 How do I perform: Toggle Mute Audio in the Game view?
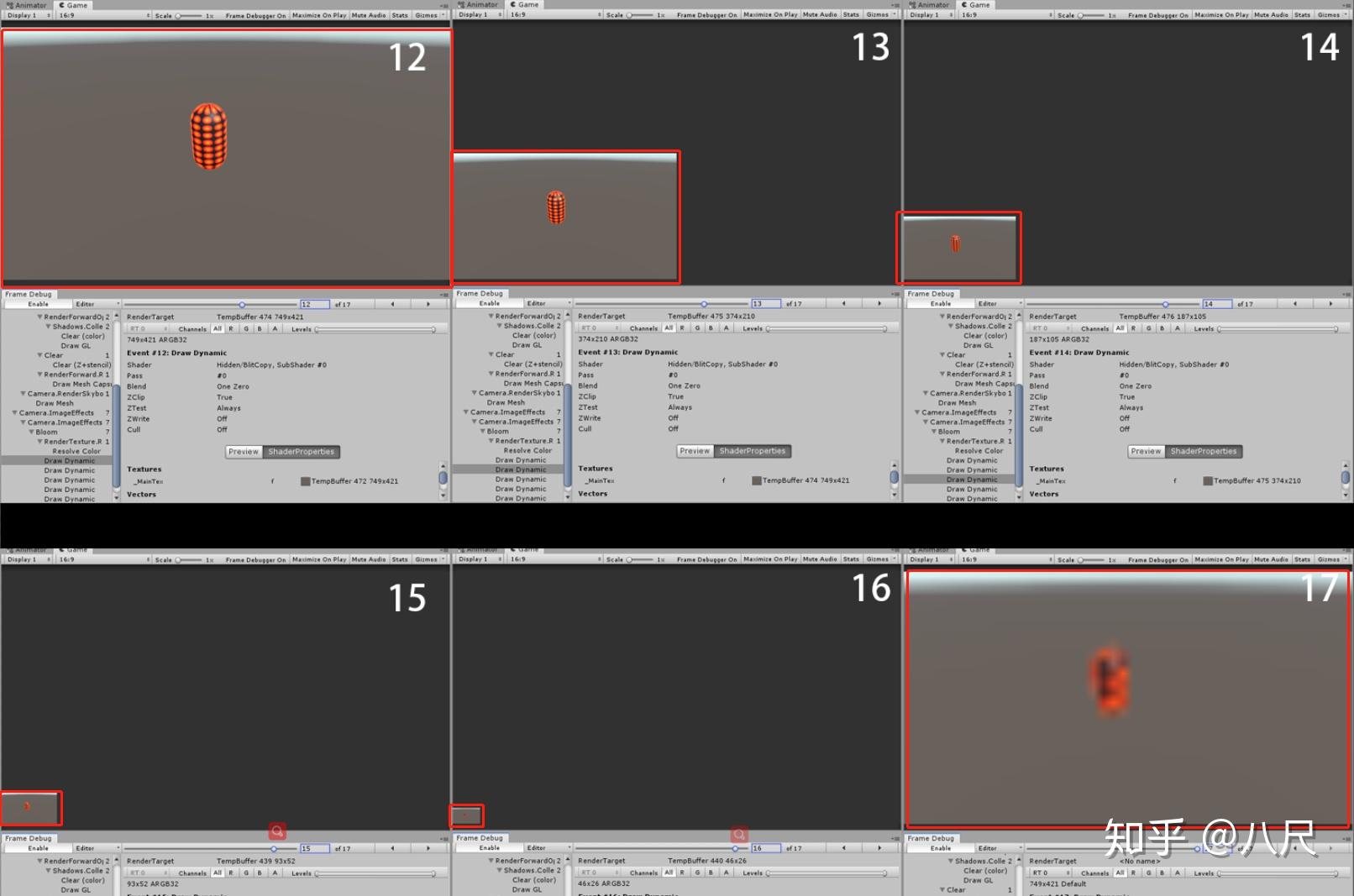point(368,14)
